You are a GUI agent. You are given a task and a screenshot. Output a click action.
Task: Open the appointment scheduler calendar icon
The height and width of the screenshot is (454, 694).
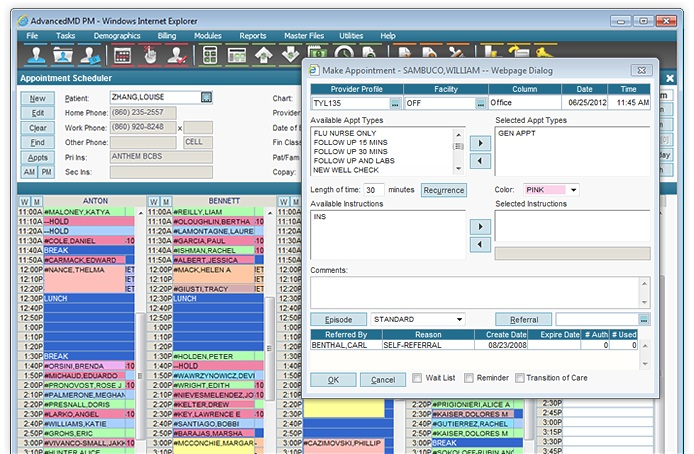(x=123, y=55)
